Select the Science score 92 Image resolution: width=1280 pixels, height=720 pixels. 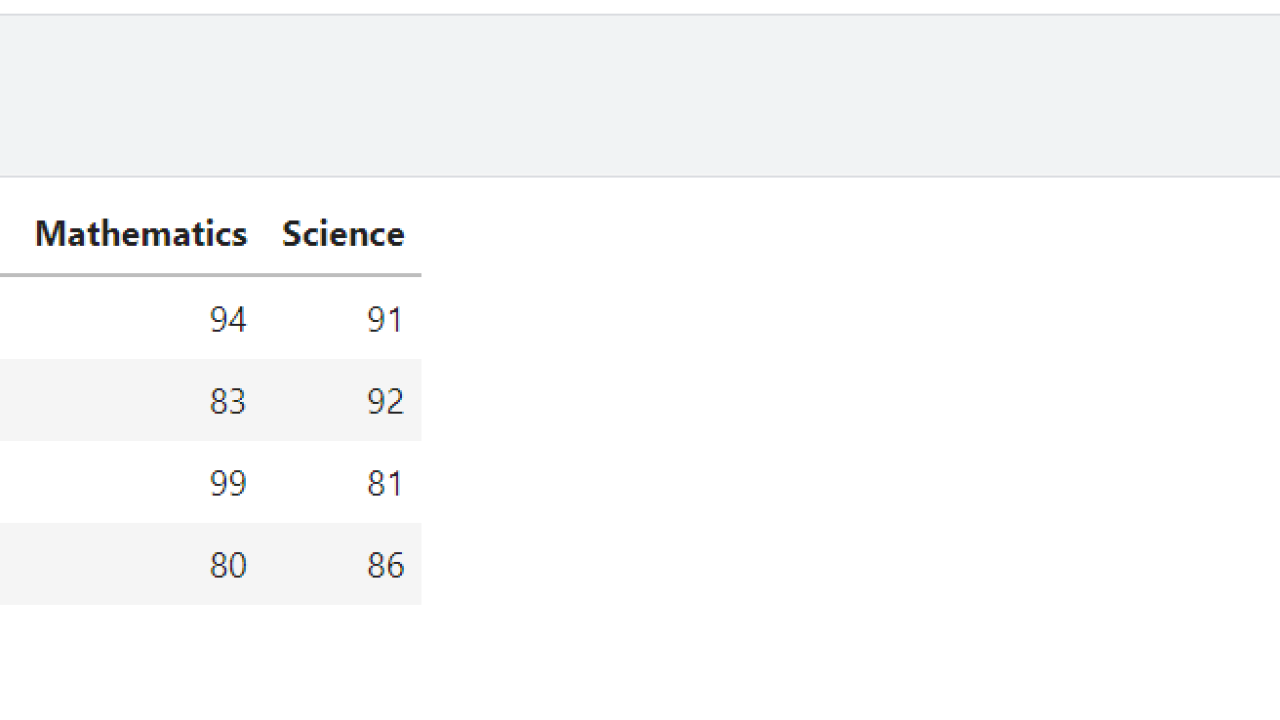(x=385, y=401)
